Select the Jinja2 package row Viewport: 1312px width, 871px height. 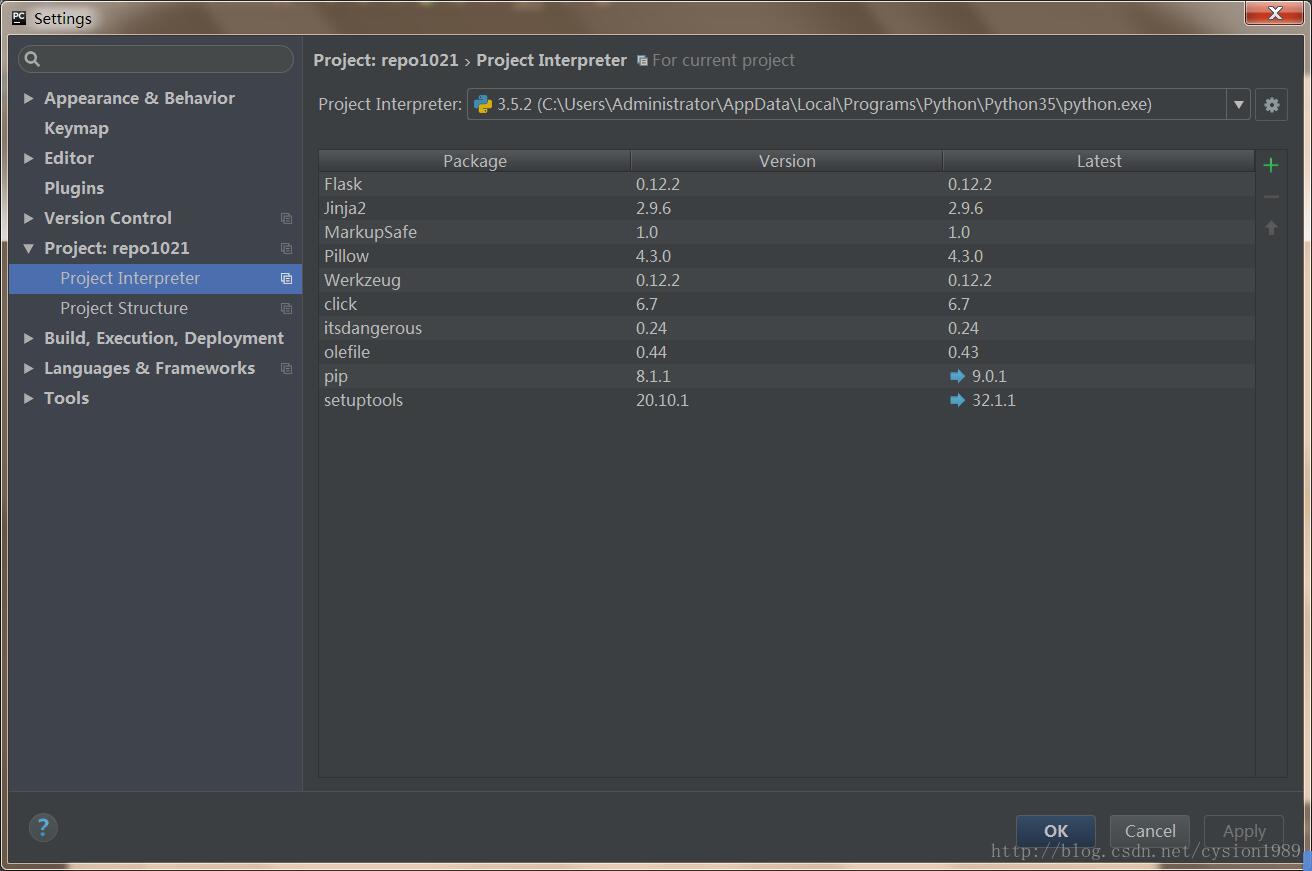[x=787, y=208]
